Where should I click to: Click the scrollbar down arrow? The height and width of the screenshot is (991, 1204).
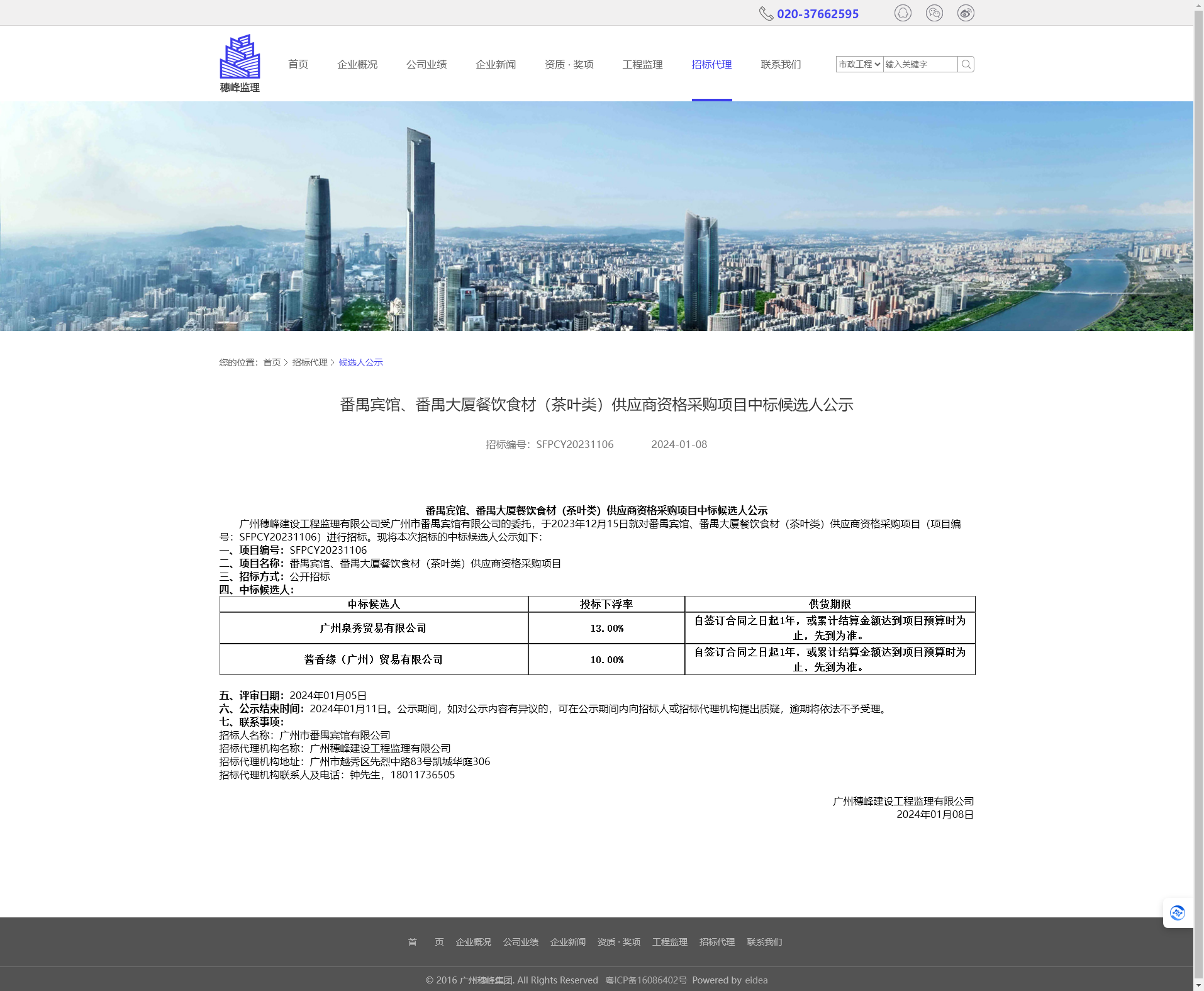(x=1198, y=985)
